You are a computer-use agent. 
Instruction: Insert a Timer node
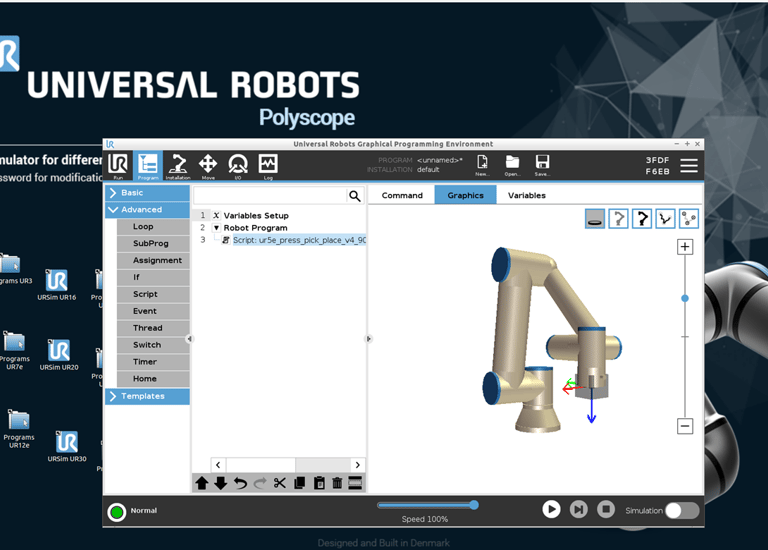(153, 362)
